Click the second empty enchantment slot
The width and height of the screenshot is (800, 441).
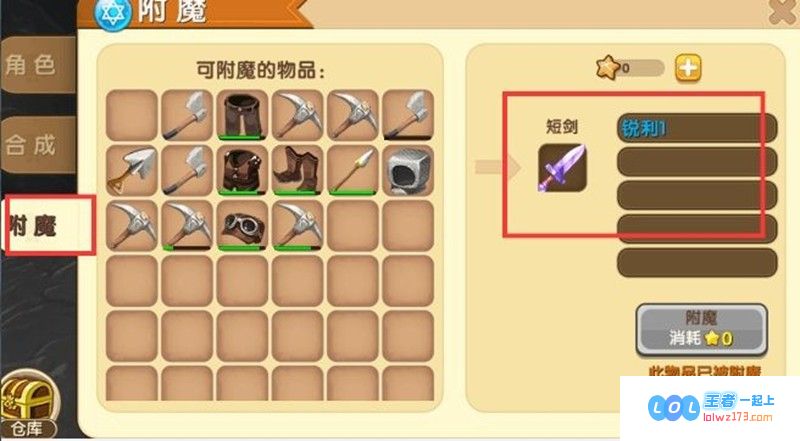[697, 195]
